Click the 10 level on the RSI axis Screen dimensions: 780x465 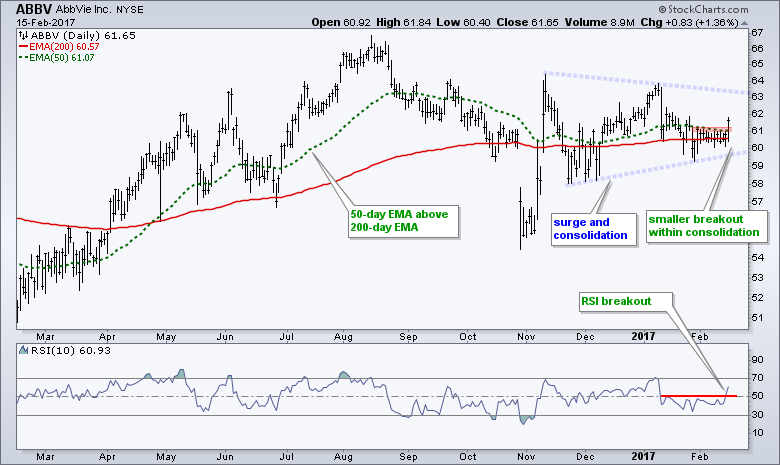757,432
